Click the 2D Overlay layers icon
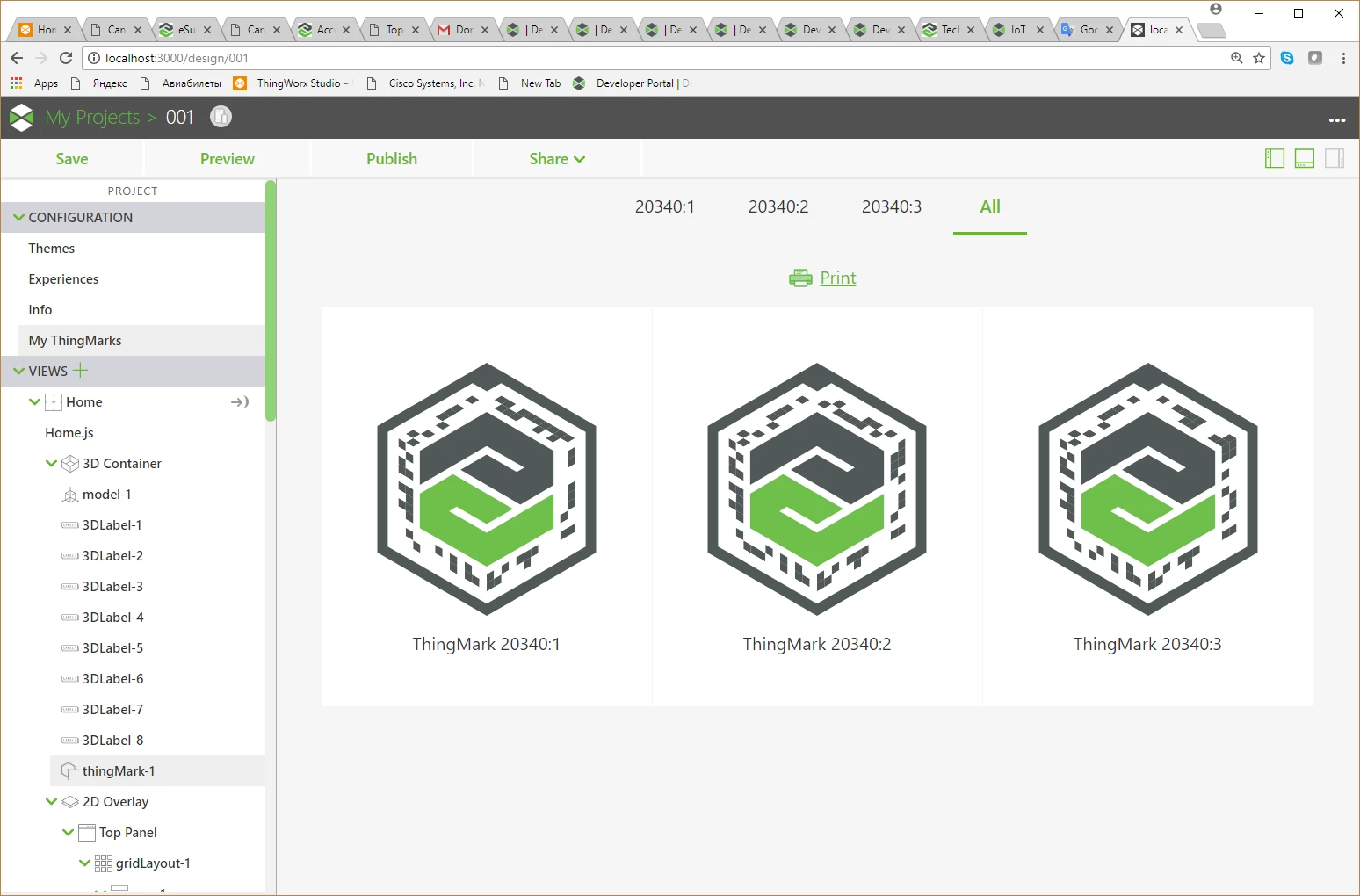The width and height of the screenshot is (1360, 896). [x=70, y=802]
